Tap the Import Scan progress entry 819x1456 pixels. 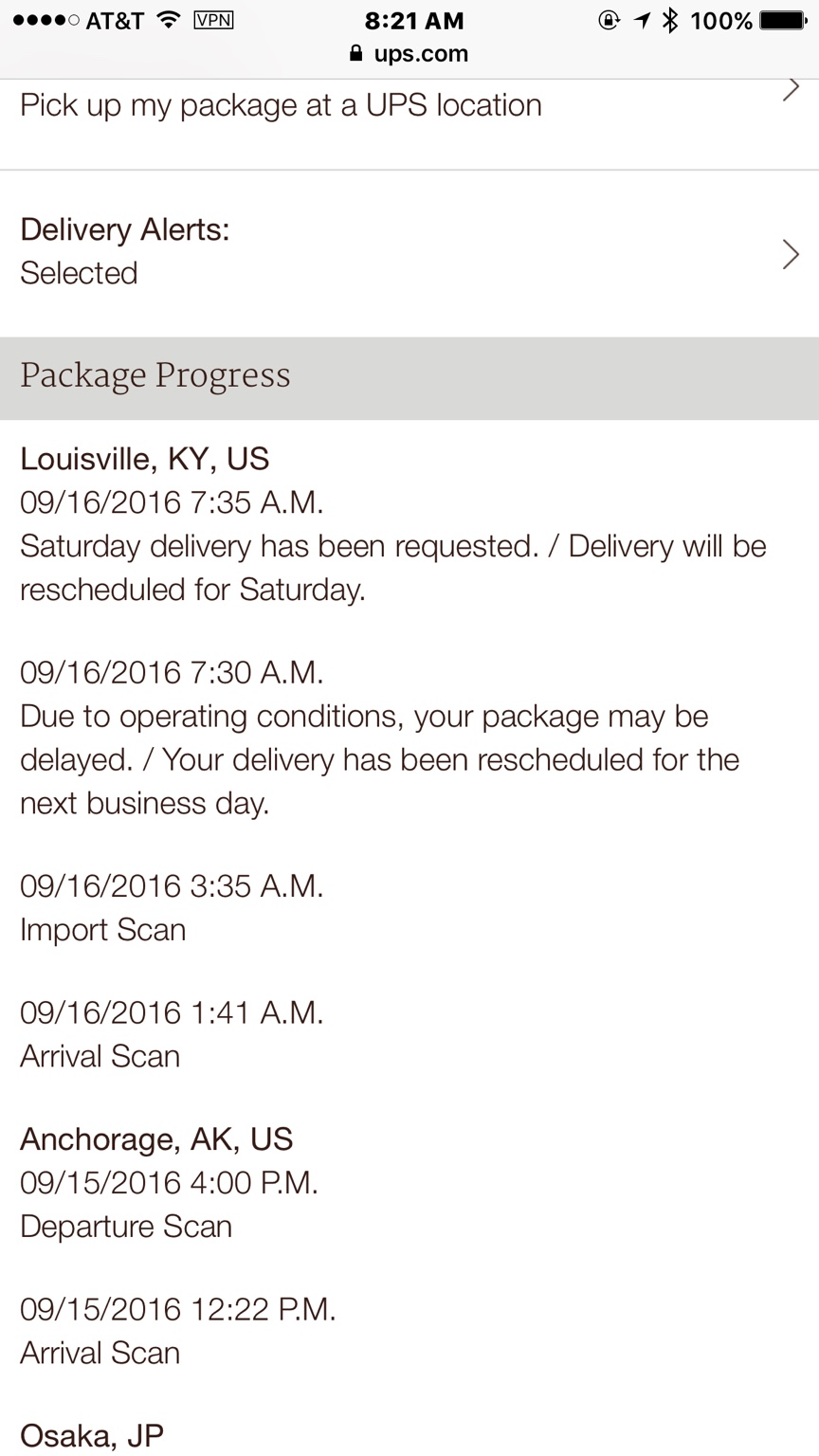(102, 930)
